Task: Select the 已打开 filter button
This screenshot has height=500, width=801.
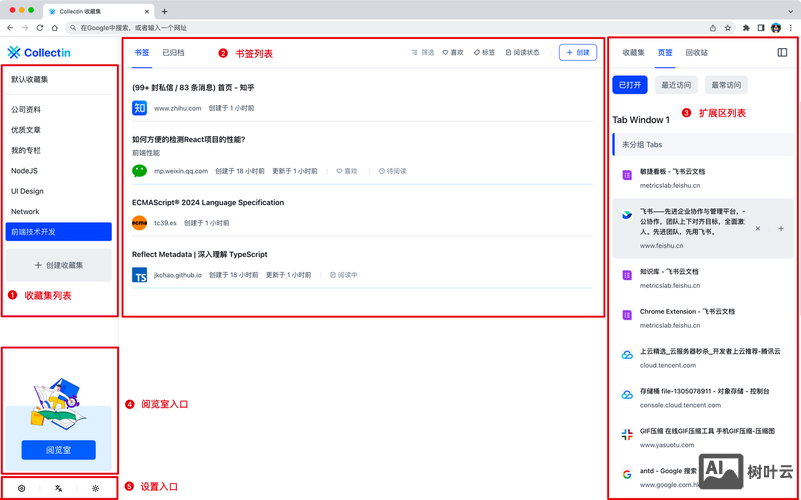Action: 630,85
